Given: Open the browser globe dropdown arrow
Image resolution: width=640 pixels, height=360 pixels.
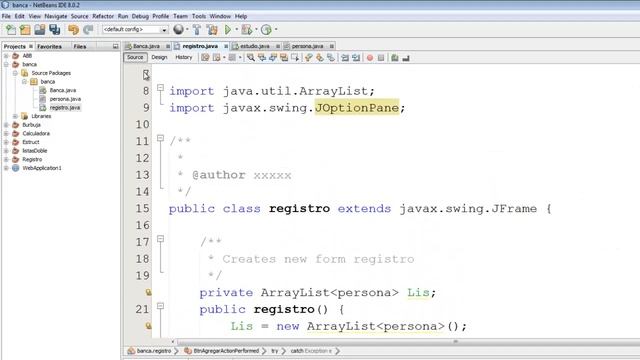Looking at the screenshot, I should point(187,29).
